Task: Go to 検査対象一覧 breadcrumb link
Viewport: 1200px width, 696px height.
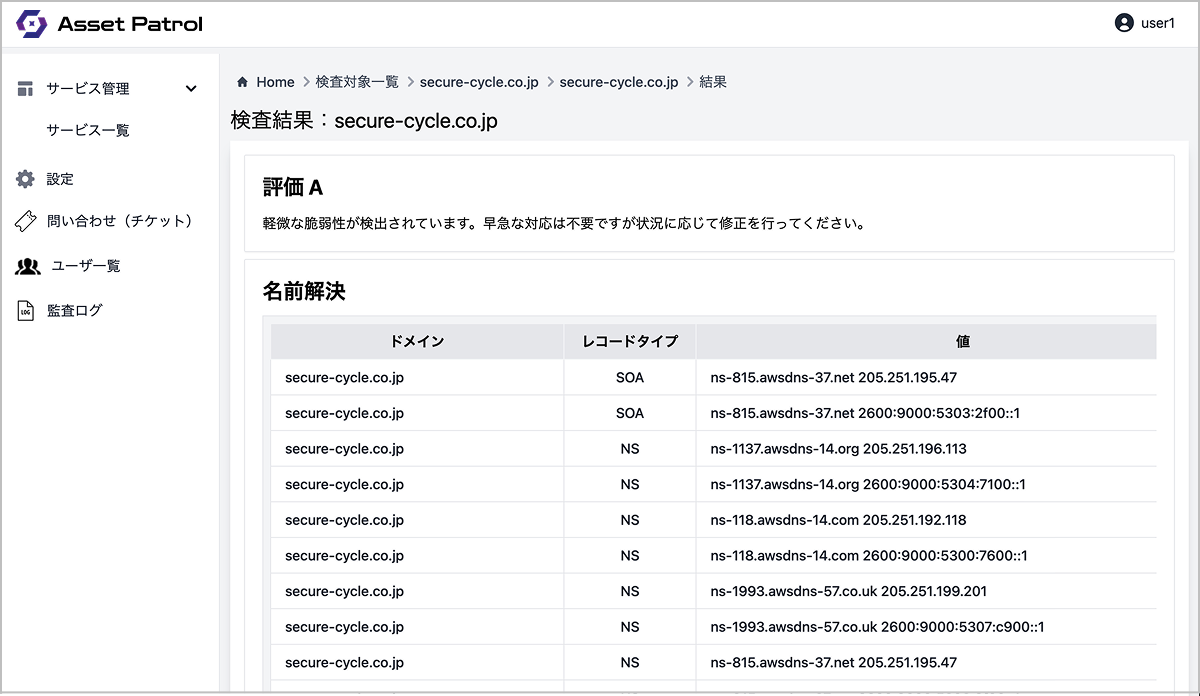Action: (x=357, y=82)
